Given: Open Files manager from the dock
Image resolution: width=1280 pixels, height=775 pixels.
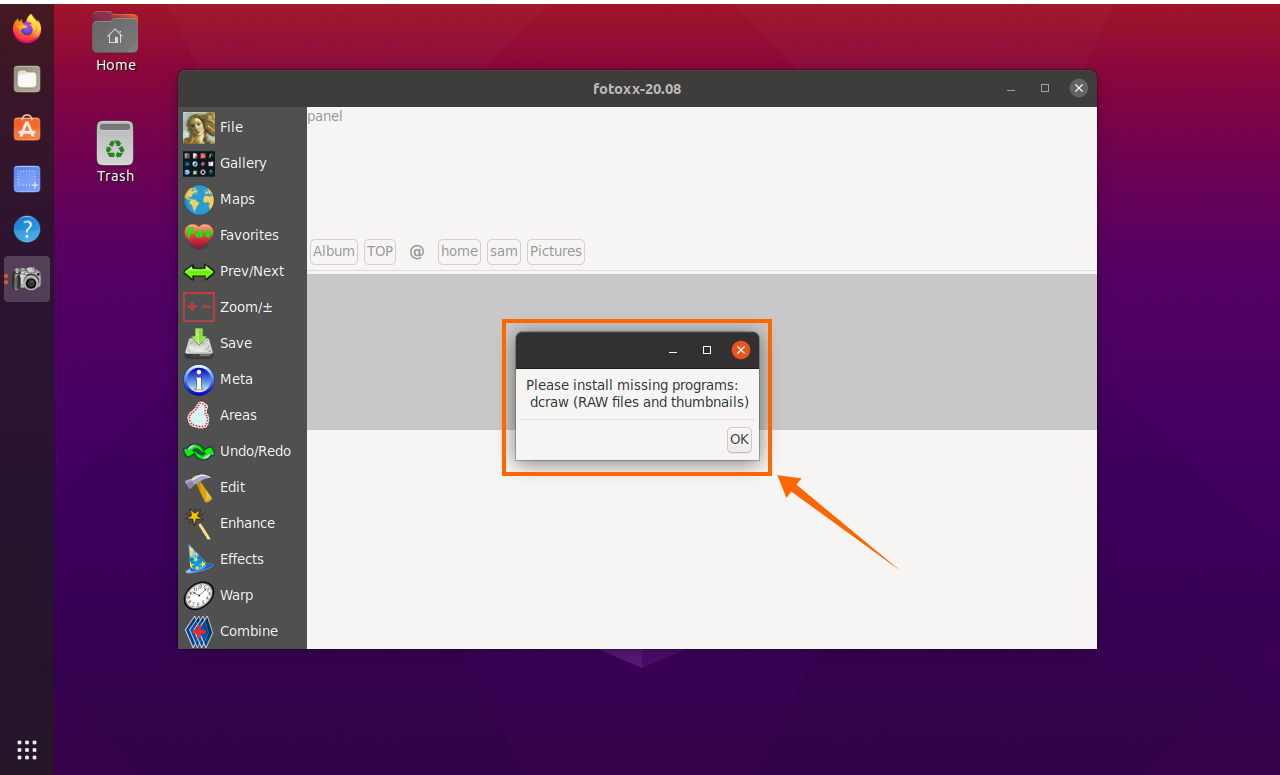Looking at the screenshot, I should point(27,78).
